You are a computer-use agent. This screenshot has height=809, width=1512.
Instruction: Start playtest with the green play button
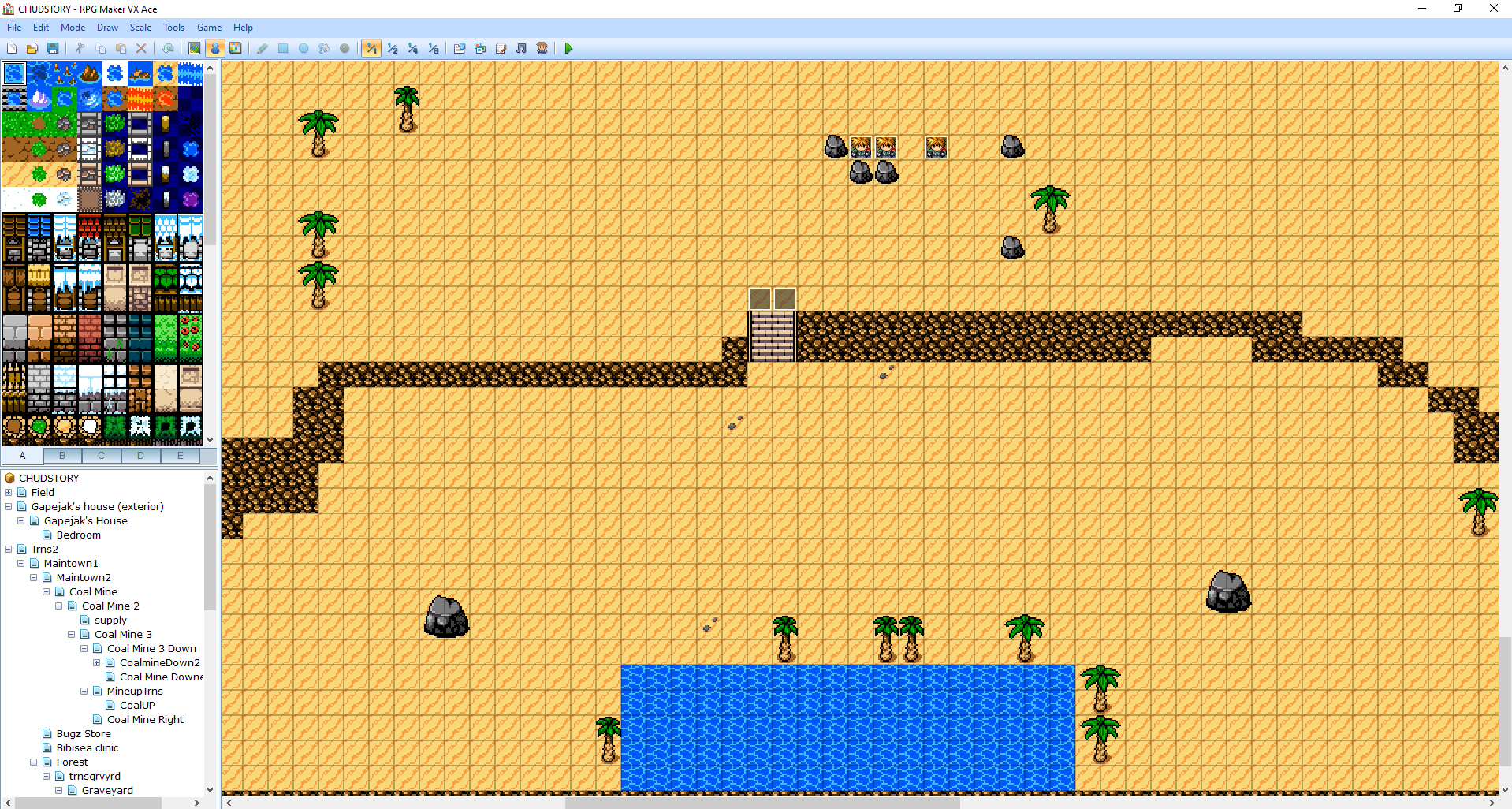[x=568, y=49]
